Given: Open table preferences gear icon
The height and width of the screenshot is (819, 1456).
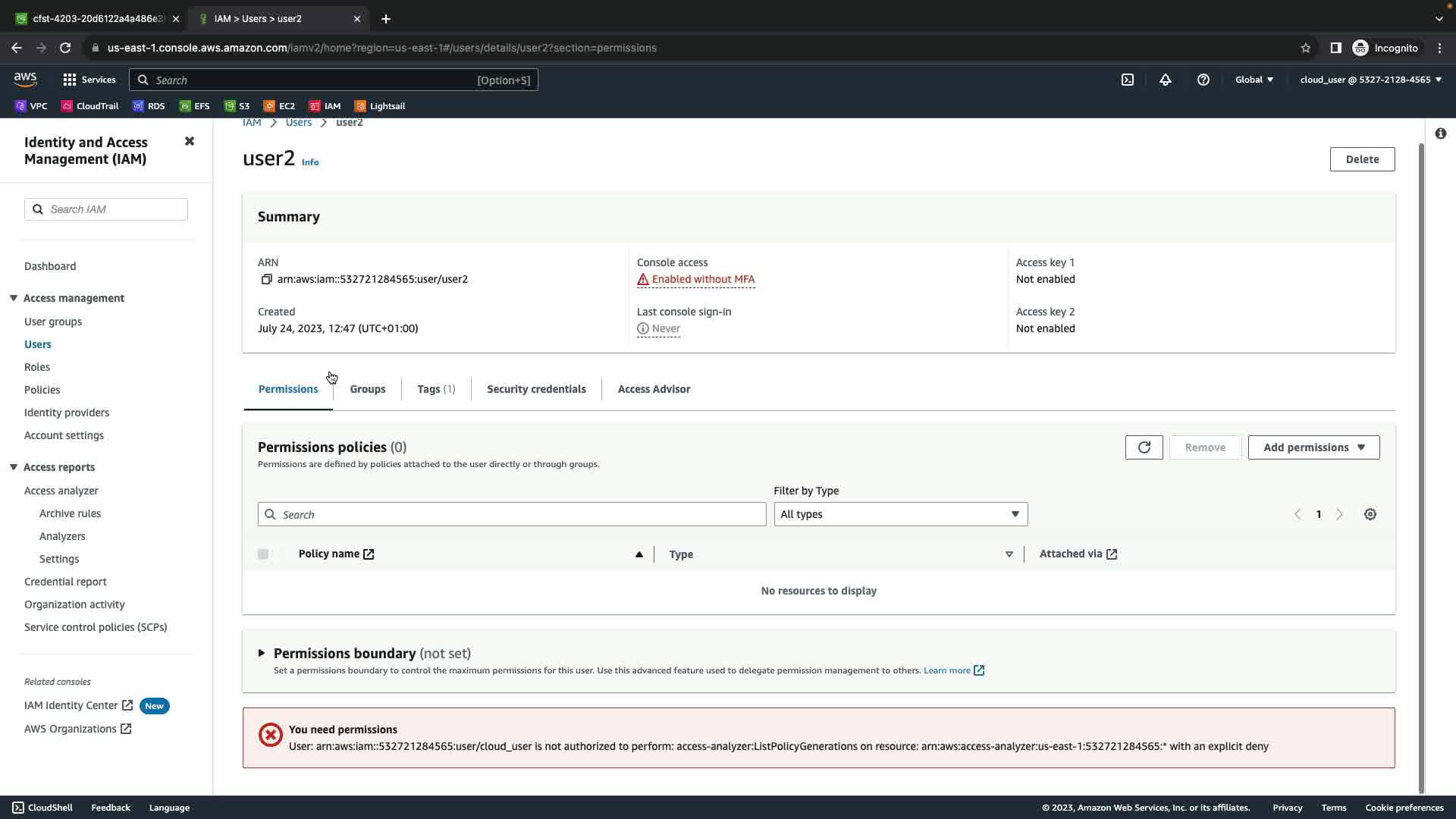Looking at the screenshot, I should pos(1370,514).
